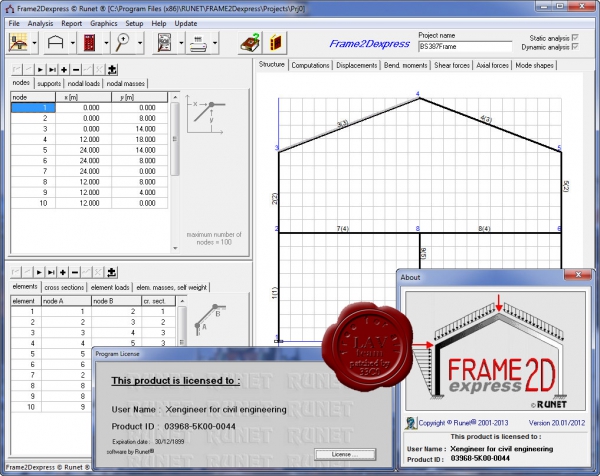This screenshot has width=600, height=476.
Task: Select node 1 row in nodes table
Action: tap(89, 108)
